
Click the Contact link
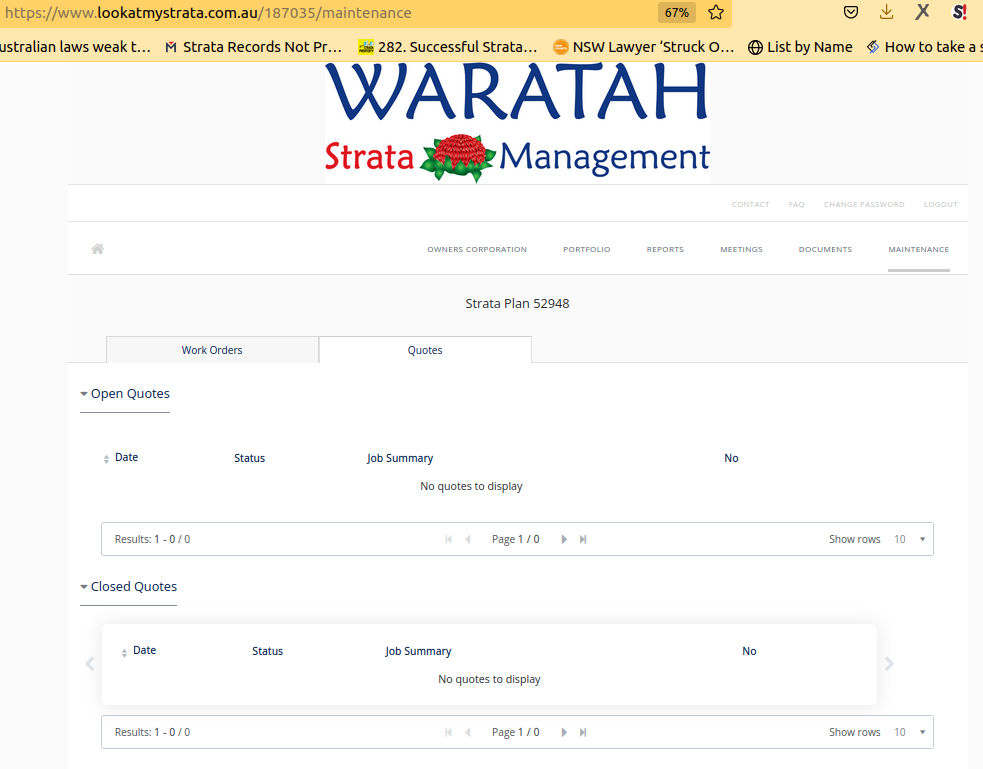click(x=750, y=204)
